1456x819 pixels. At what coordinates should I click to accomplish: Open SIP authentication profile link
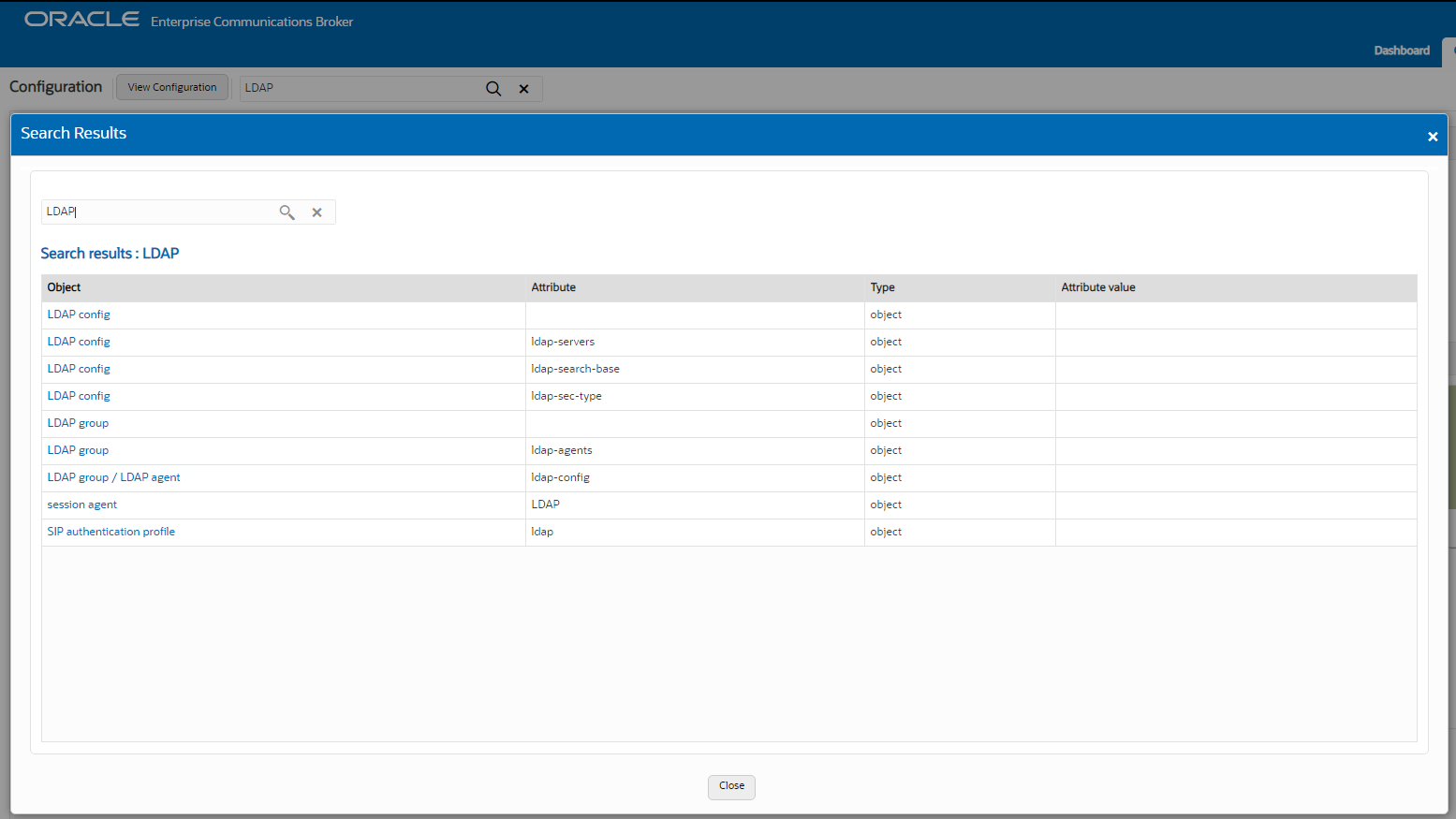[111, 532]
